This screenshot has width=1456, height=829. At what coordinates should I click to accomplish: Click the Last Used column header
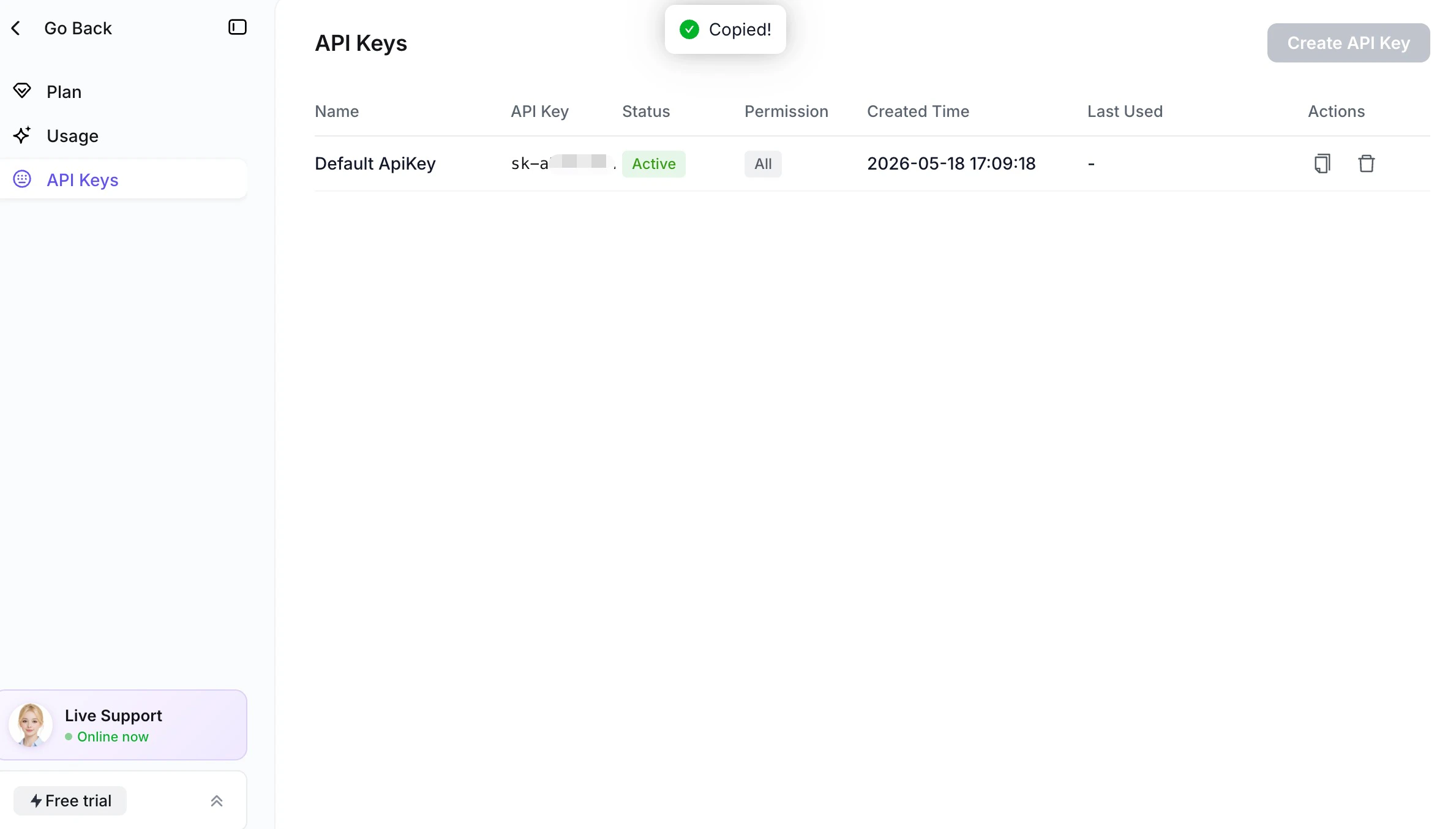pos(1125,111)
